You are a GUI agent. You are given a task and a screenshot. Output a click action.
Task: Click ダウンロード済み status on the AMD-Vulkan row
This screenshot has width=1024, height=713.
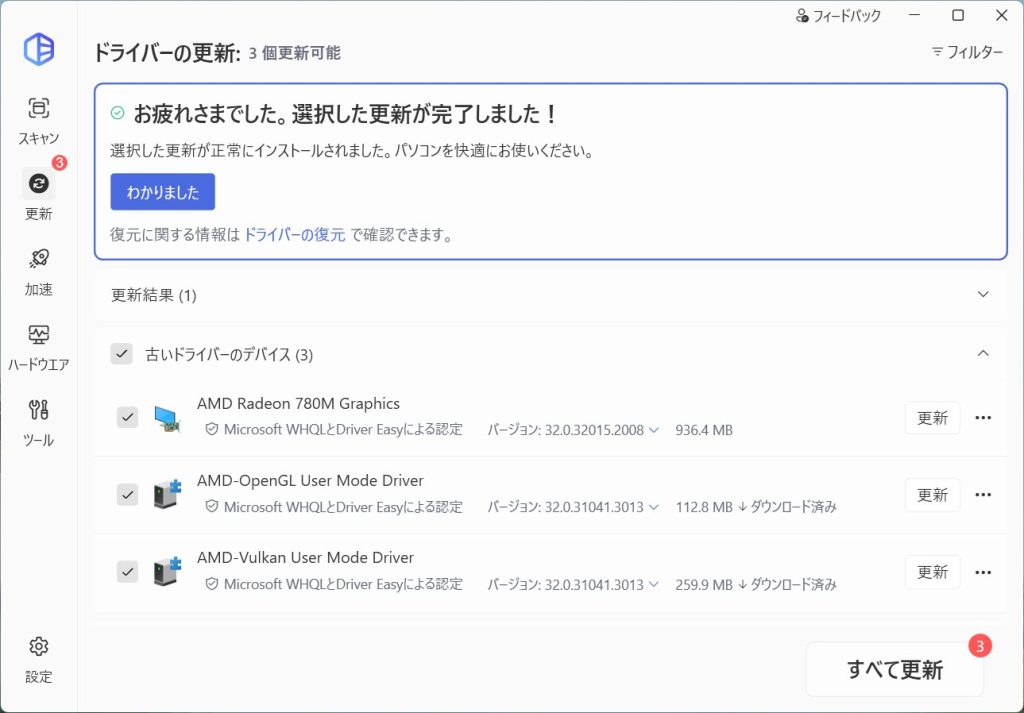(x=788, y=584)
